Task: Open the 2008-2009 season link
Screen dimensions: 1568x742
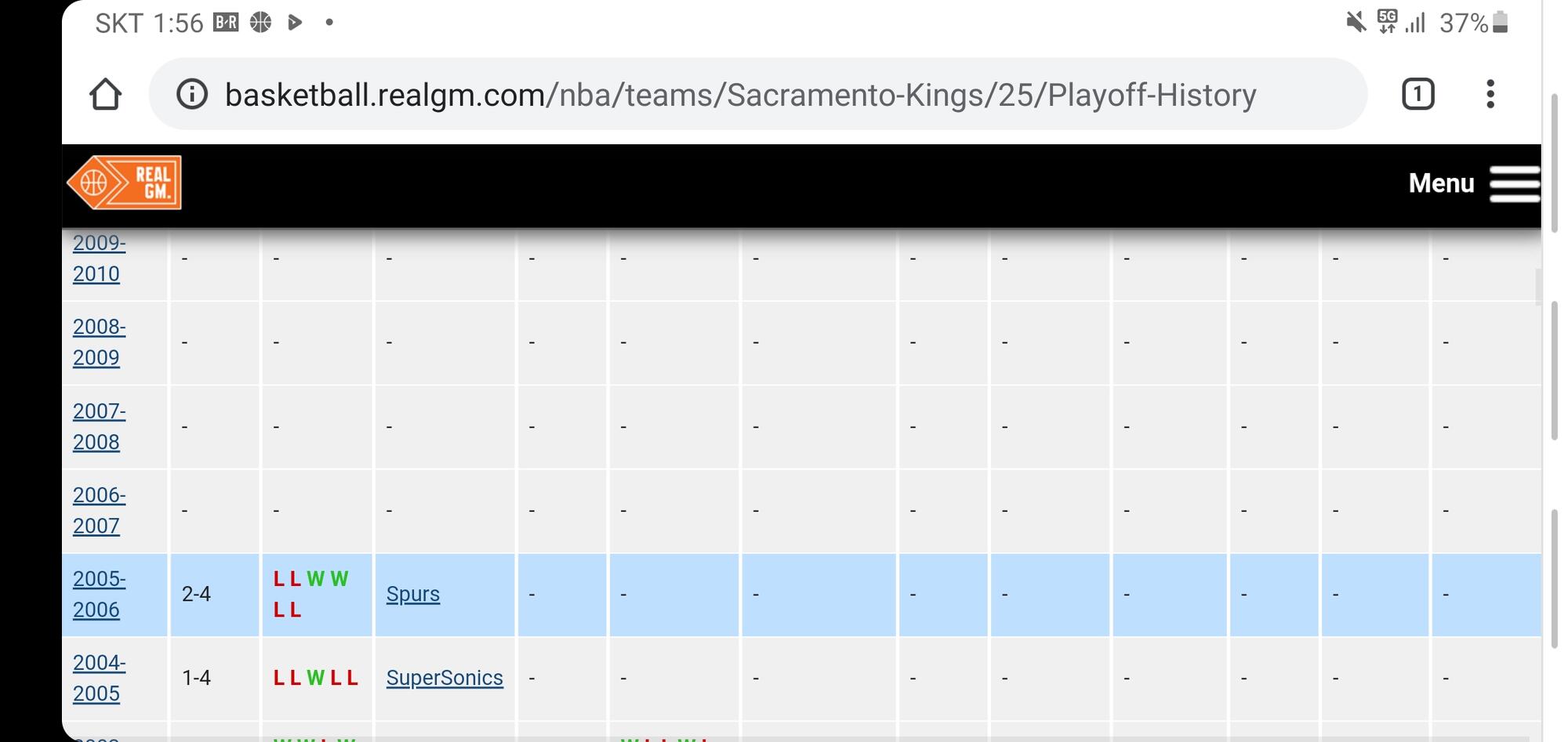Action: pyautogui.click(x=99, y=342)
